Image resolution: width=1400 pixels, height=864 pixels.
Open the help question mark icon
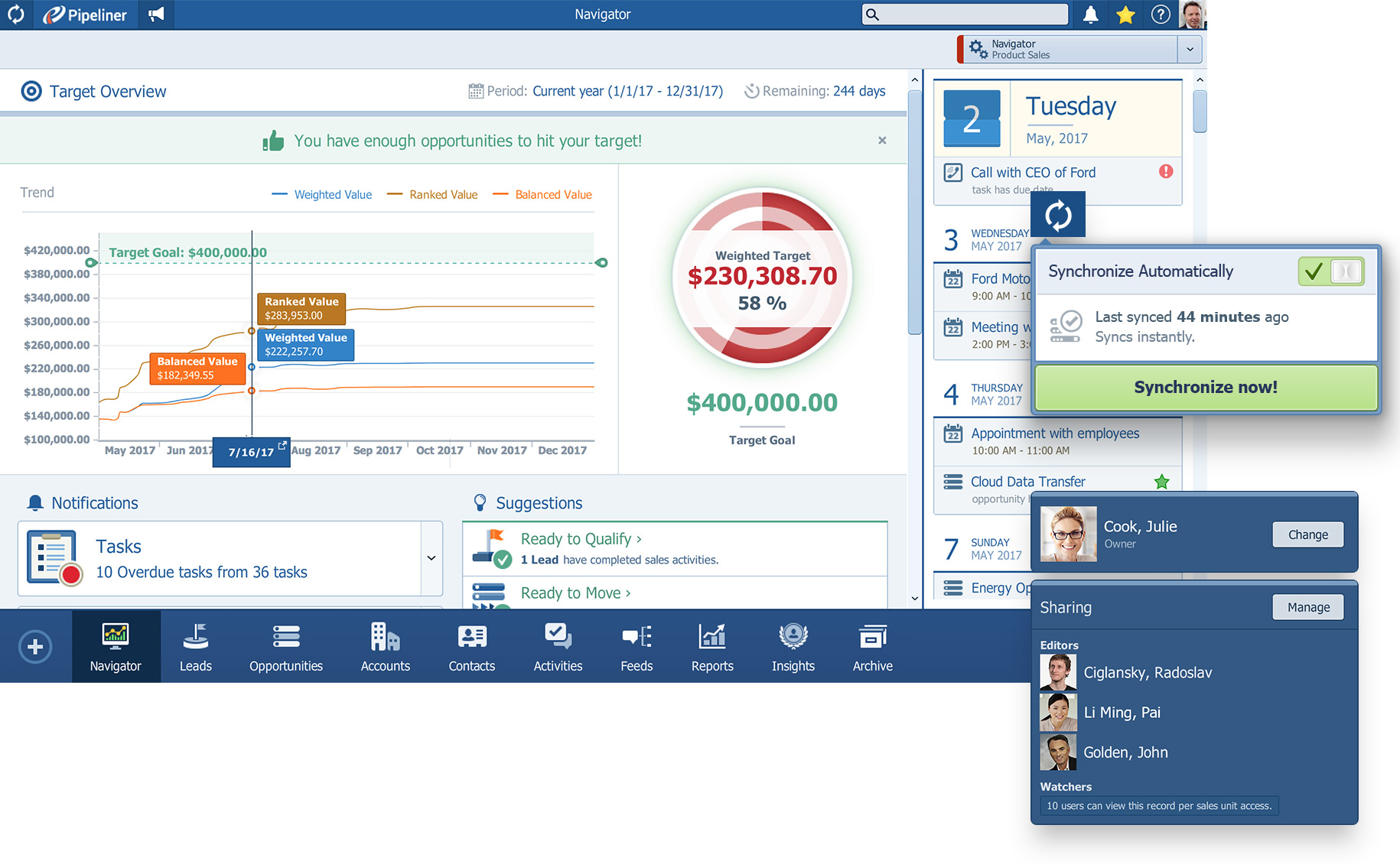[x=1161, y=15]
